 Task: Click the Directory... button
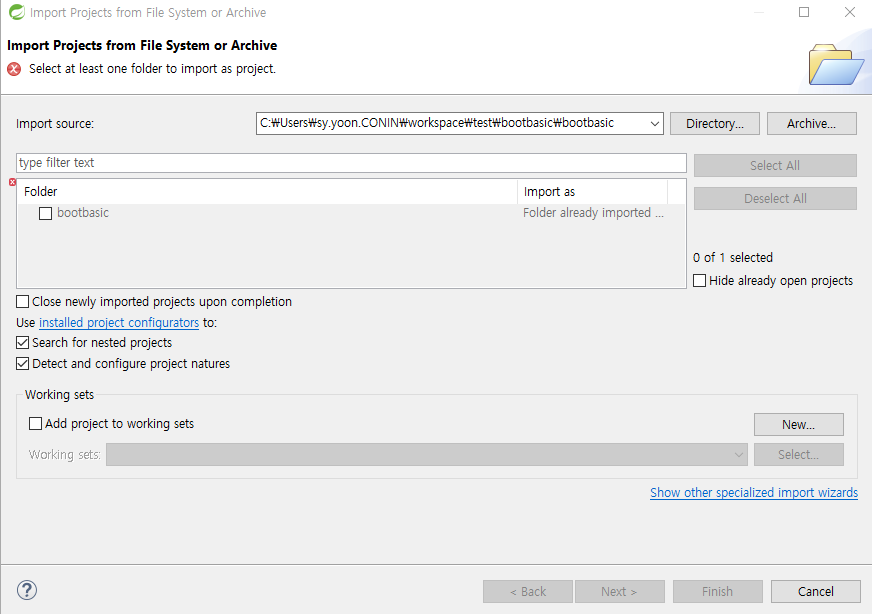coord(715,123)
